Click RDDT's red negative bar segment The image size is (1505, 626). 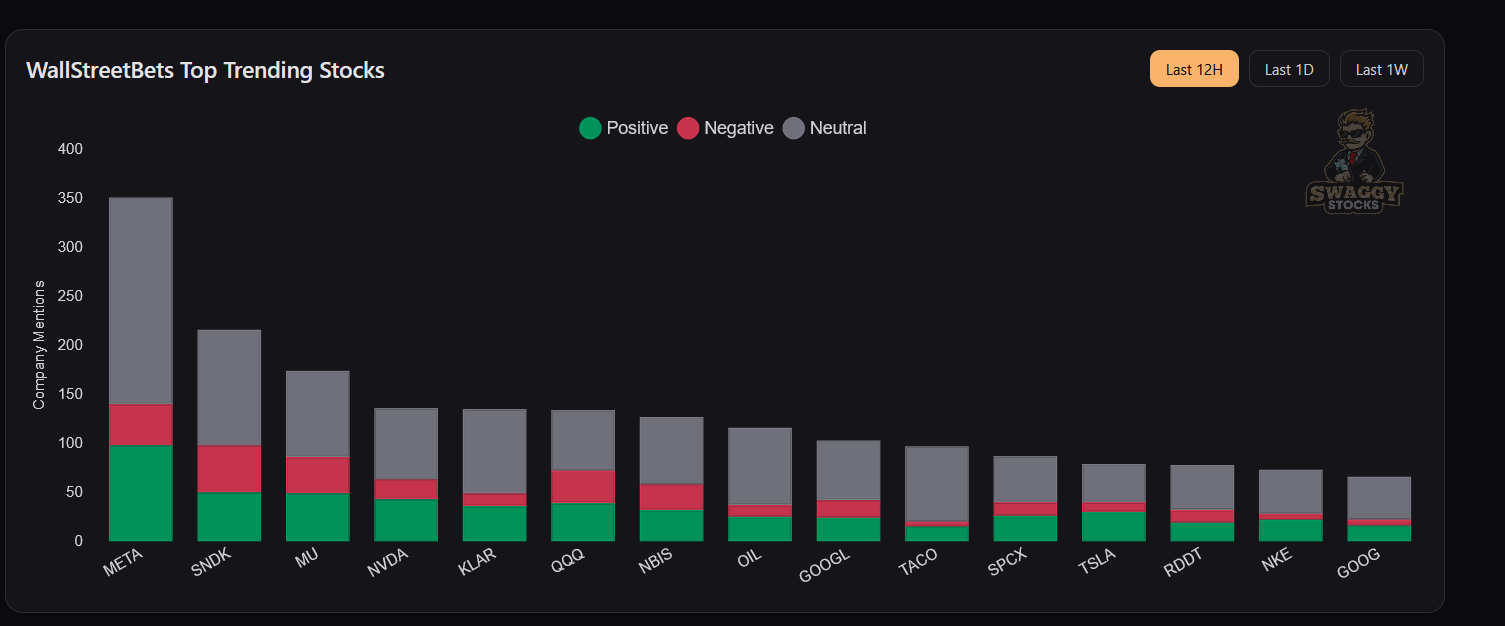click(1203, 516)
